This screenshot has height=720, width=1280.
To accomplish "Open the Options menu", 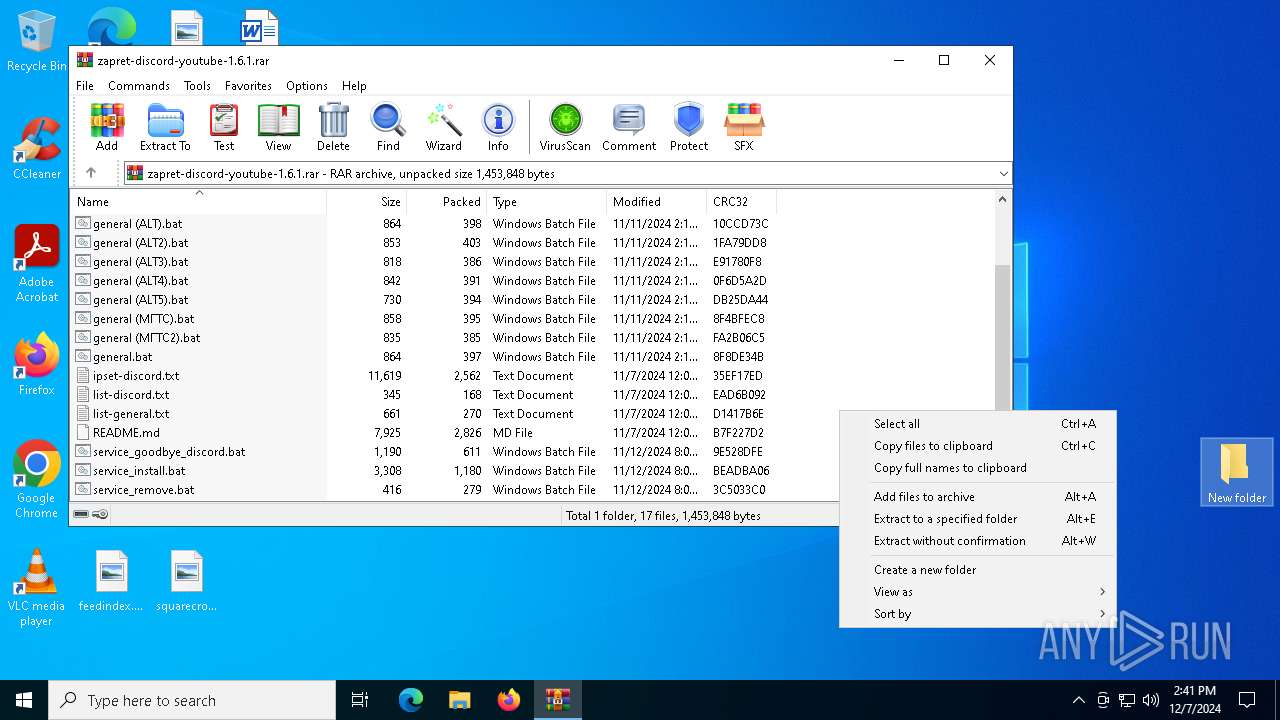I will click(x=307, y=86).
